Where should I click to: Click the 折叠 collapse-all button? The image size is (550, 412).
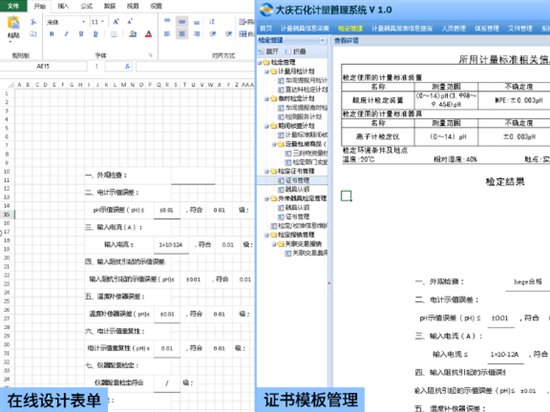click(295, 52)
